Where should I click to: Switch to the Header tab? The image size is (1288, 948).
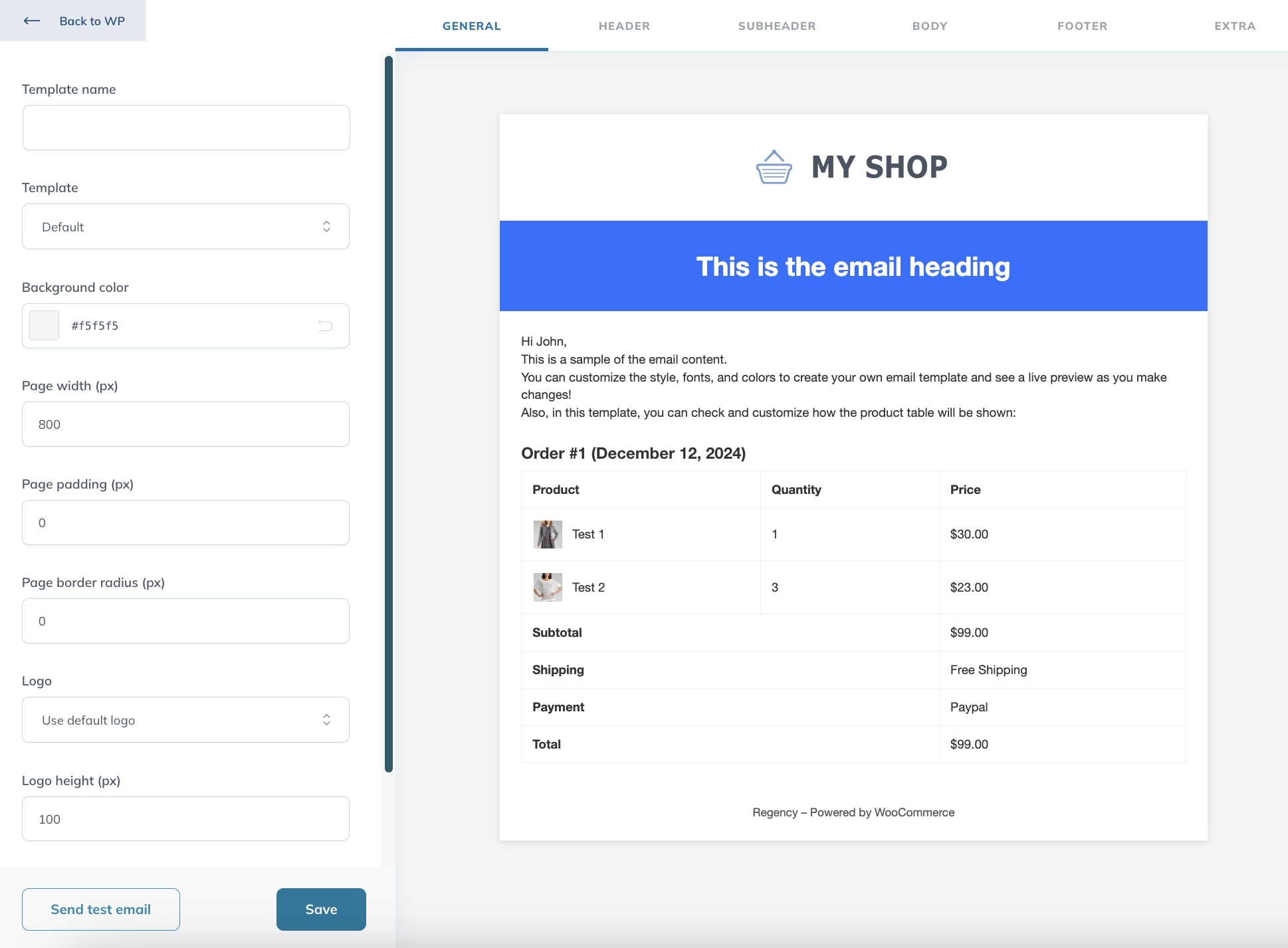coord(624,26)
